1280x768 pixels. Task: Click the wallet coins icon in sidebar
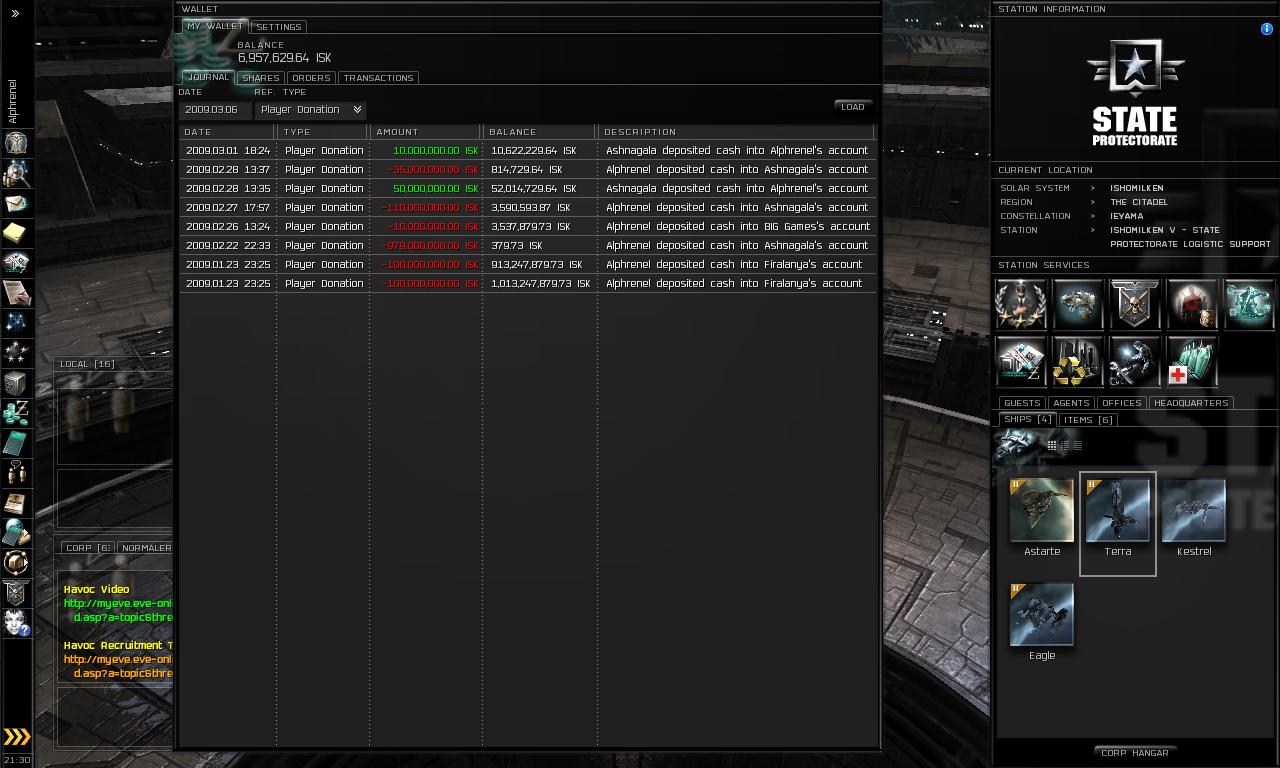pyautogui.click(x=16, y=413)
